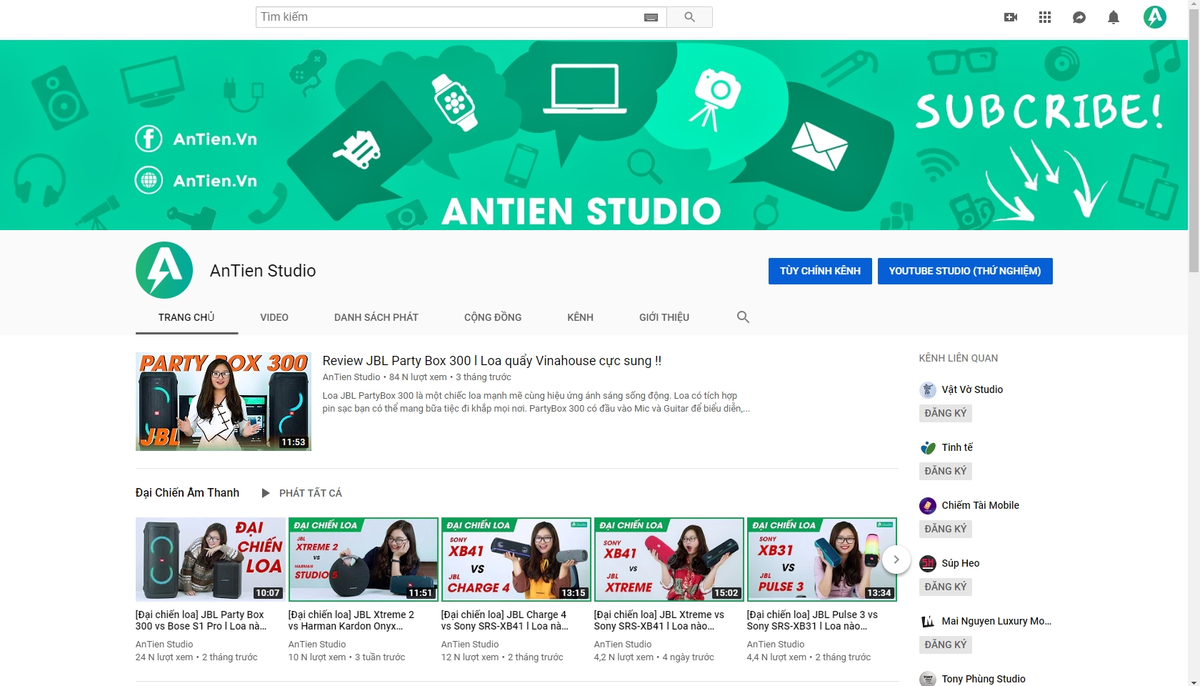Open the YouTube apps grid
The height and width of the screenshot is (686, 1200).
pyautogui.click(x=1045, y=17)
